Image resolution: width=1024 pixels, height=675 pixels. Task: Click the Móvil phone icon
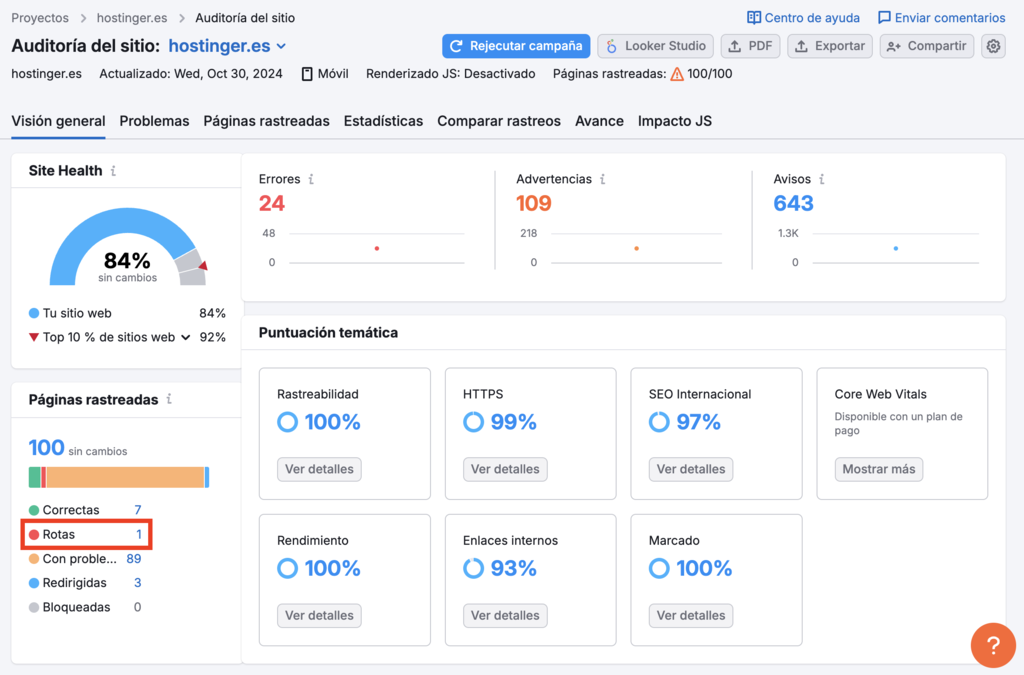[x=305, y=73]
